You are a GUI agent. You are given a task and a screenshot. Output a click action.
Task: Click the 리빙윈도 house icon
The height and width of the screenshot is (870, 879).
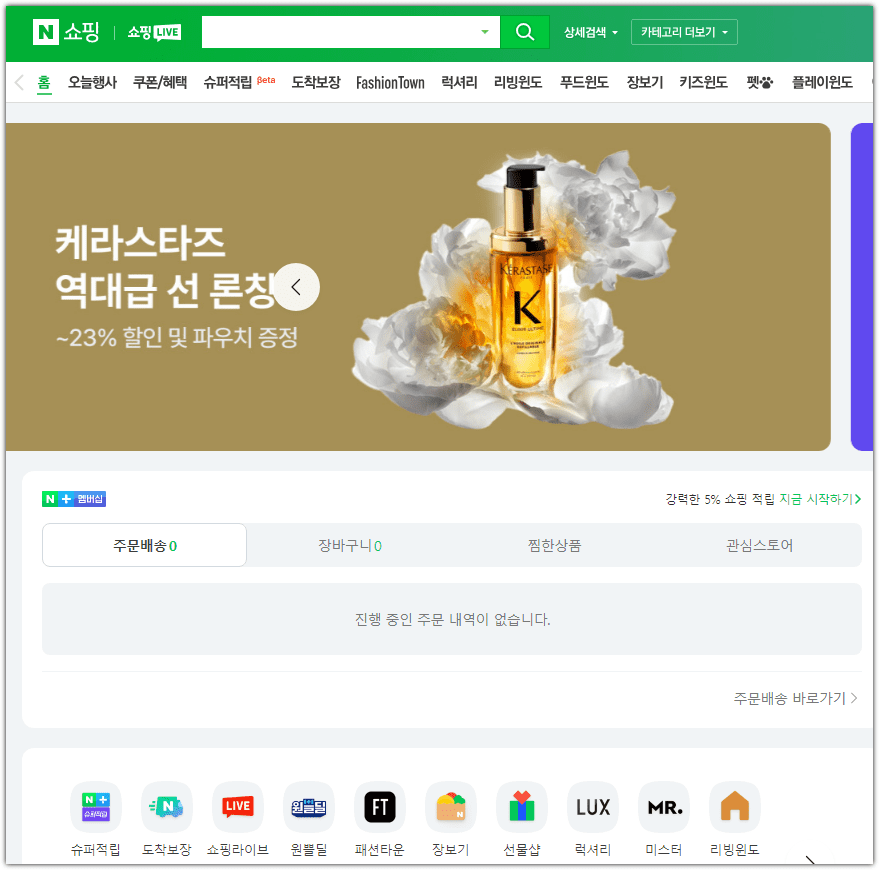pyautogui.click(x=734, y=806)
